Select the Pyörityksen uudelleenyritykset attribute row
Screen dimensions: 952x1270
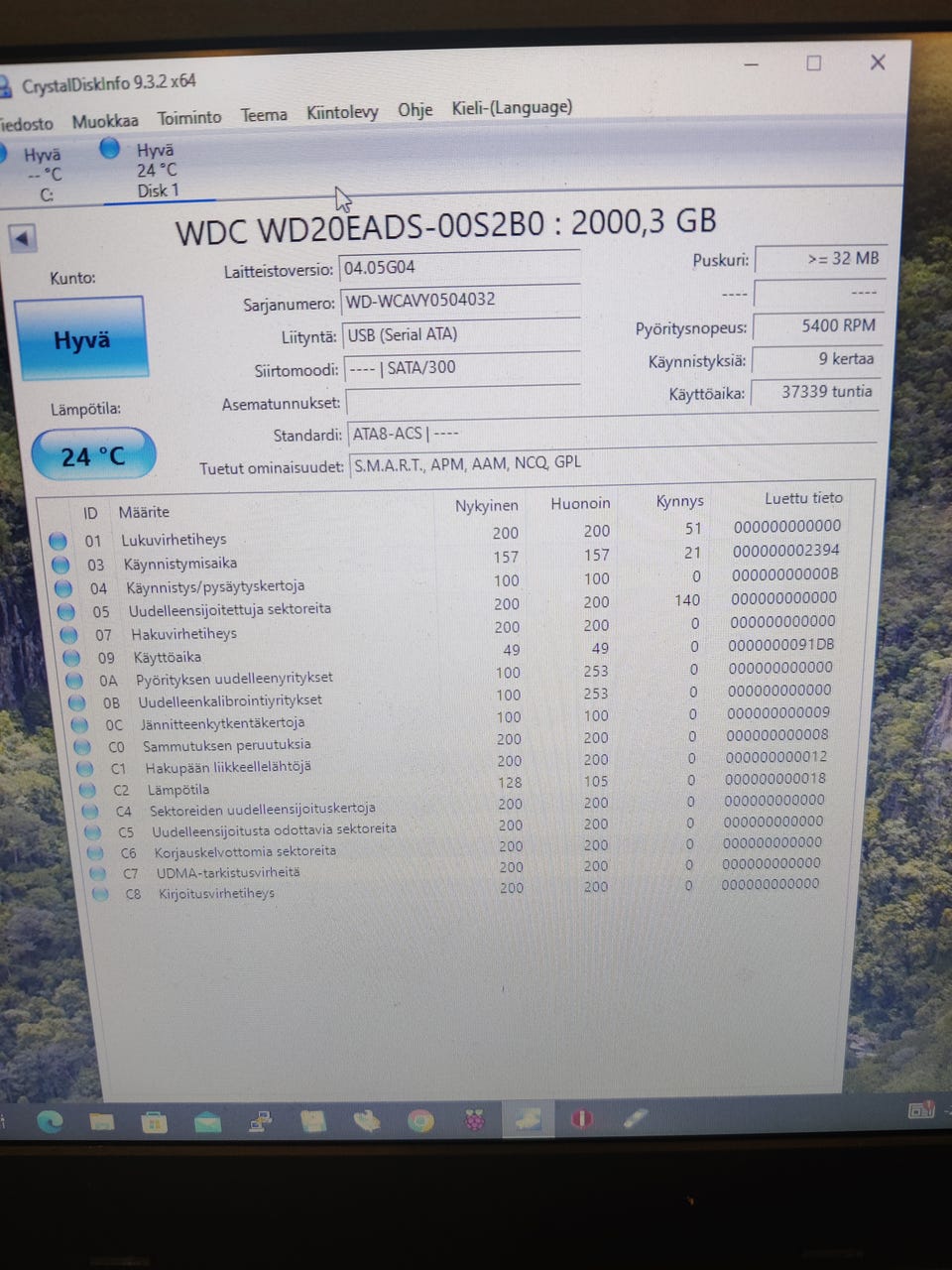coord(454,674)
